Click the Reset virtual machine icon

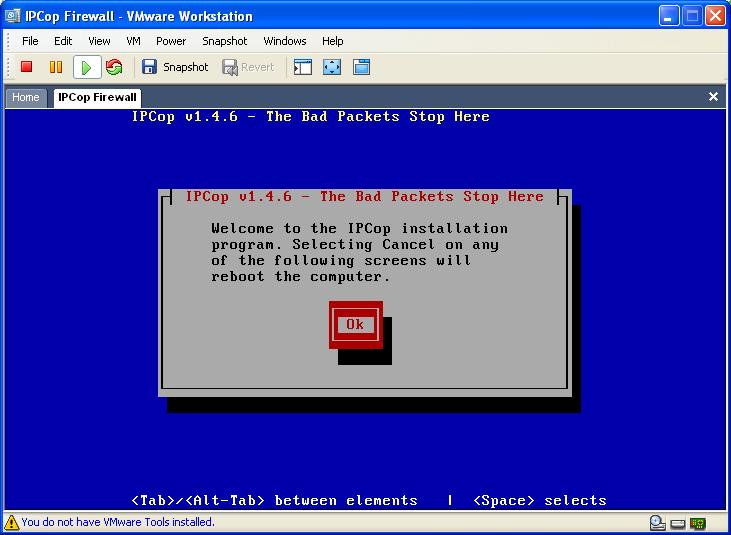[x=114, y=67]
